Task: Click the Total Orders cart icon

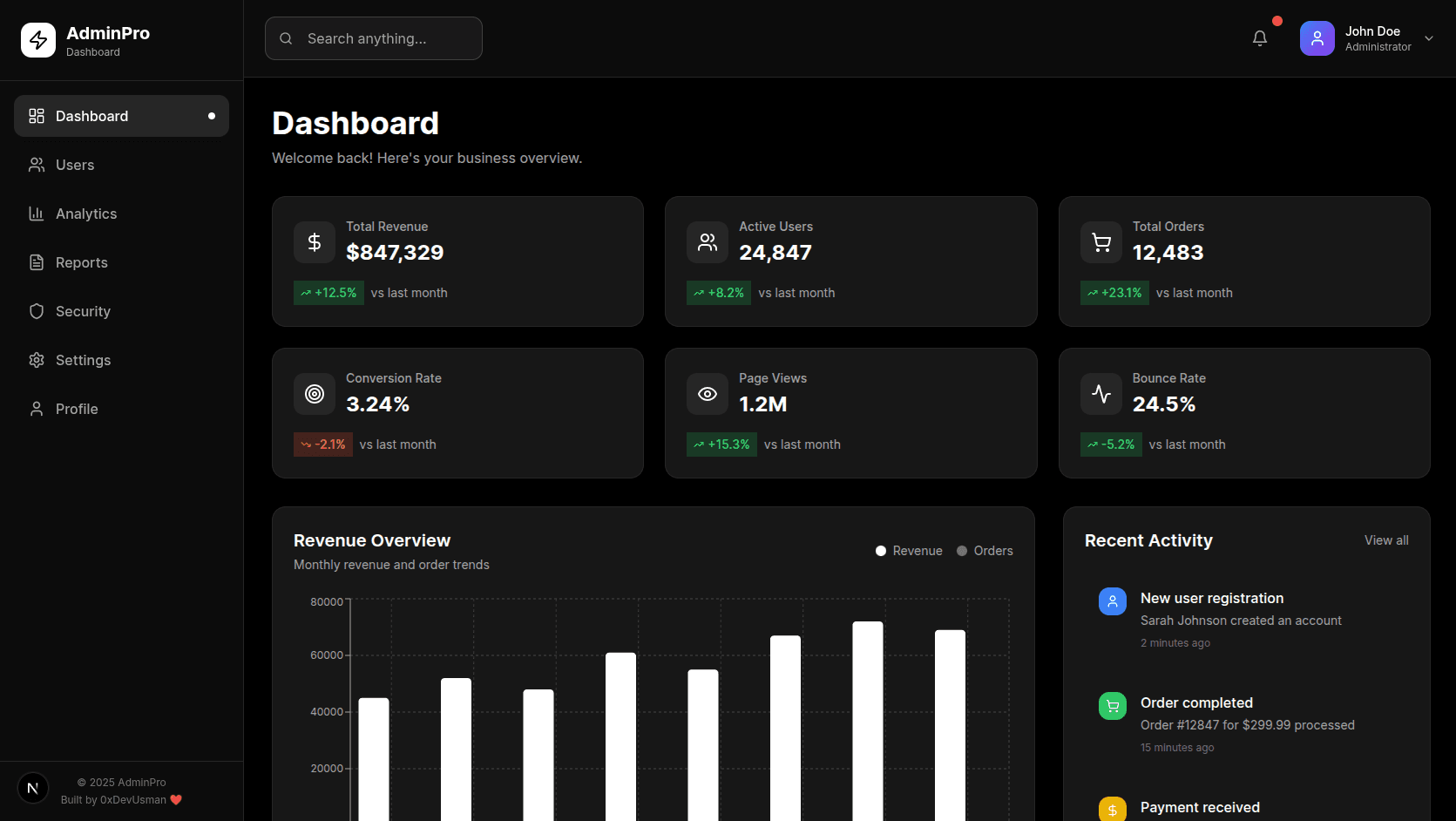Action: (1101, 242)
